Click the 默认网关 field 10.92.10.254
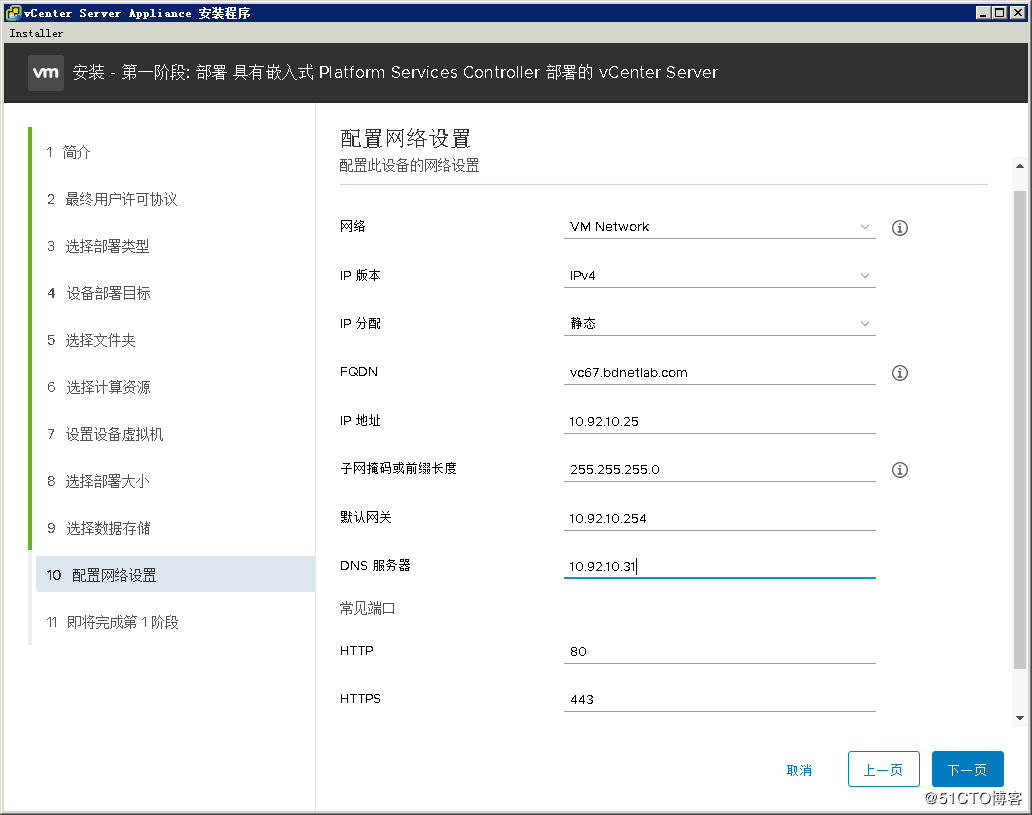This screenshot has height=815, width=1032. [x=719, y=518]
